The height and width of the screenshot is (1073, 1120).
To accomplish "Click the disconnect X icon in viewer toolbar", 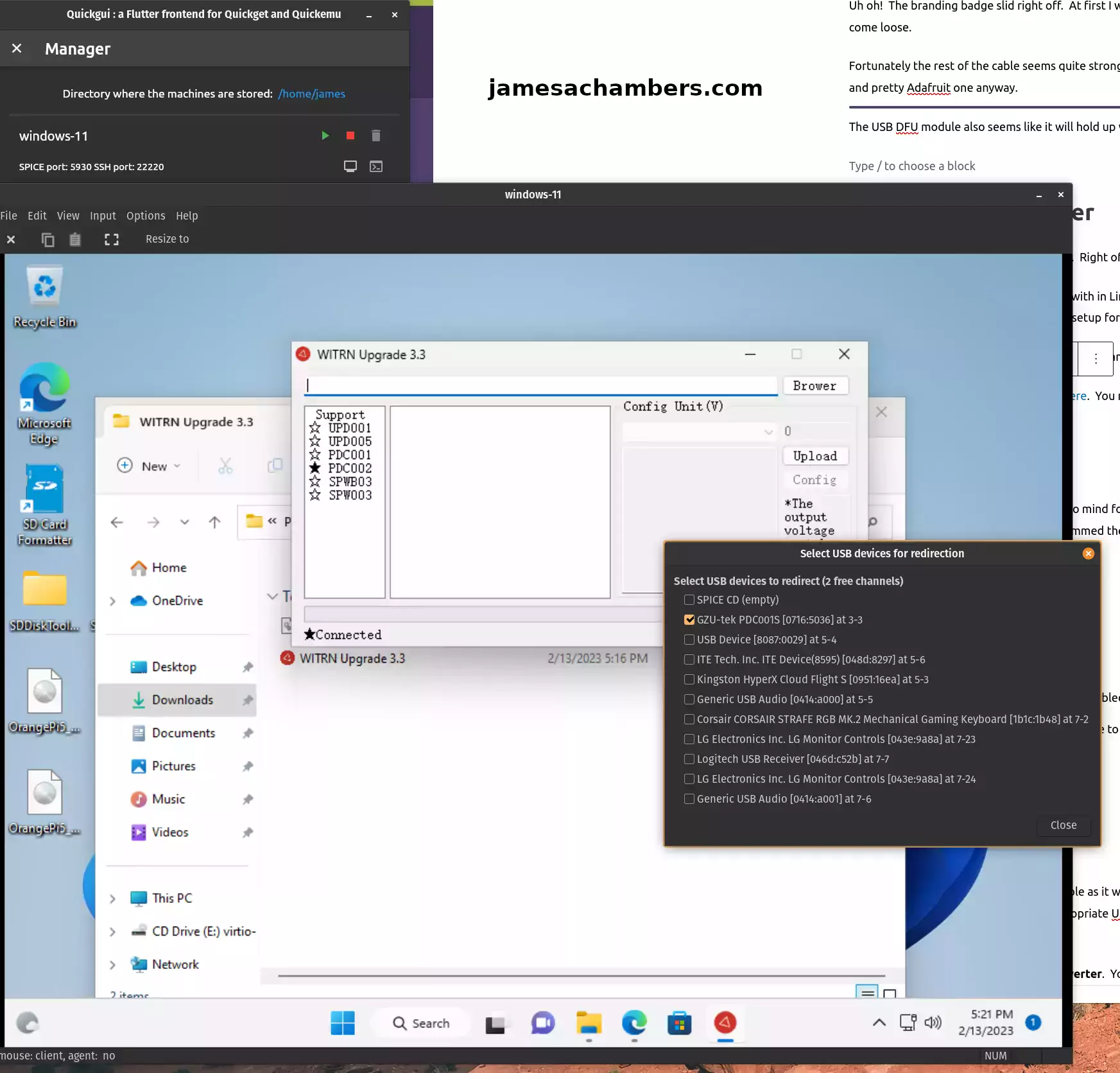I will pos(11,240).
